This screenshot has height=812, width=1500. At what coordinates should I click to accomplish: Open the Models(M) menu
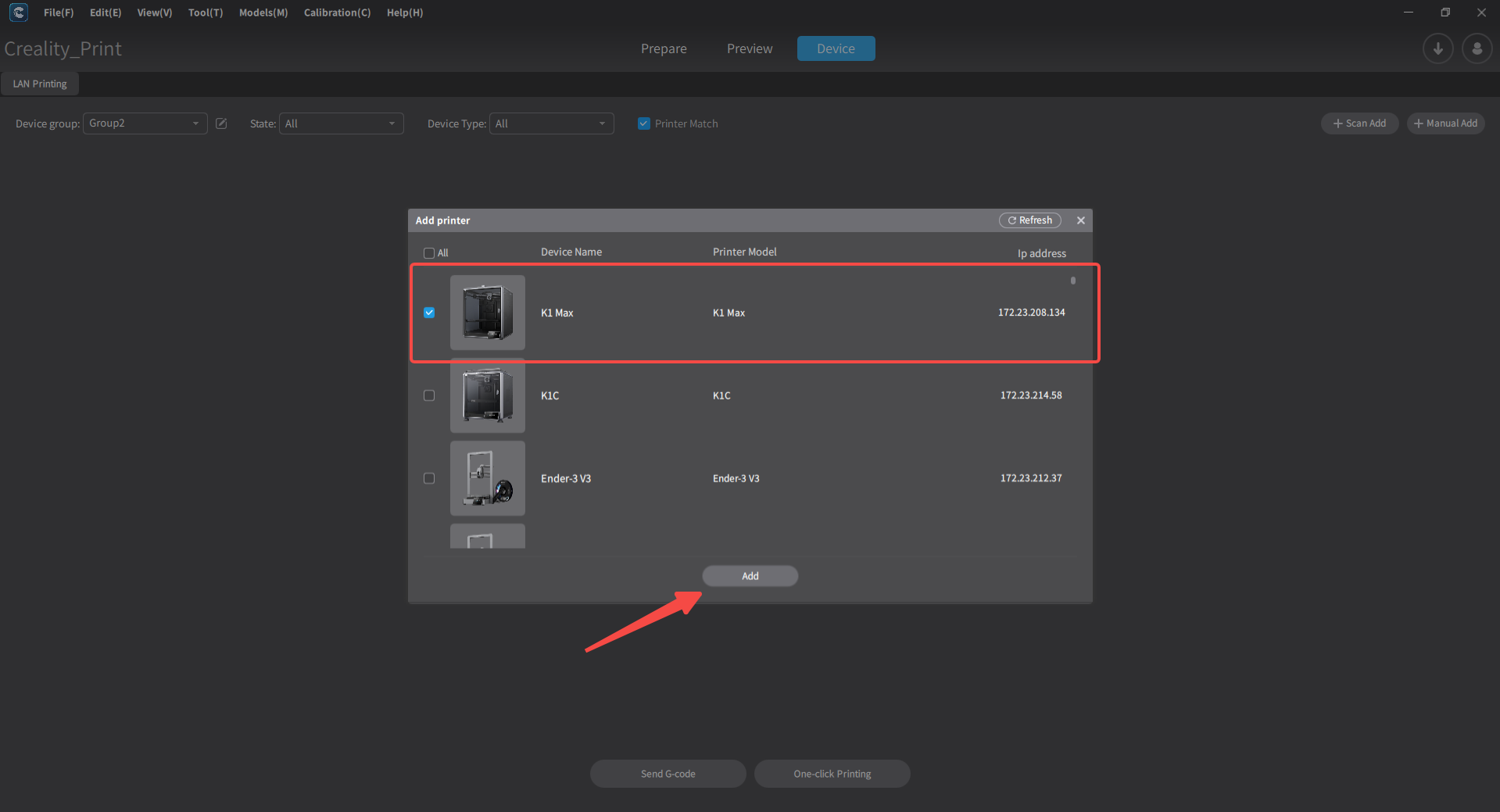point(263,13)
